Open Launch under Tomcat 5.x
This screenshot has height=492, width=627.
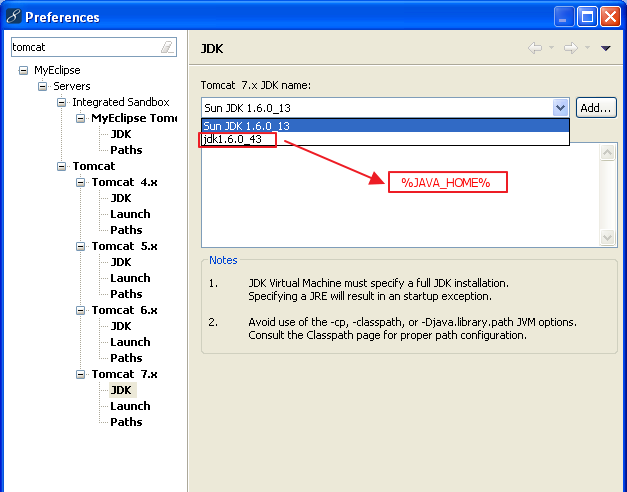(x=130, y=278)
